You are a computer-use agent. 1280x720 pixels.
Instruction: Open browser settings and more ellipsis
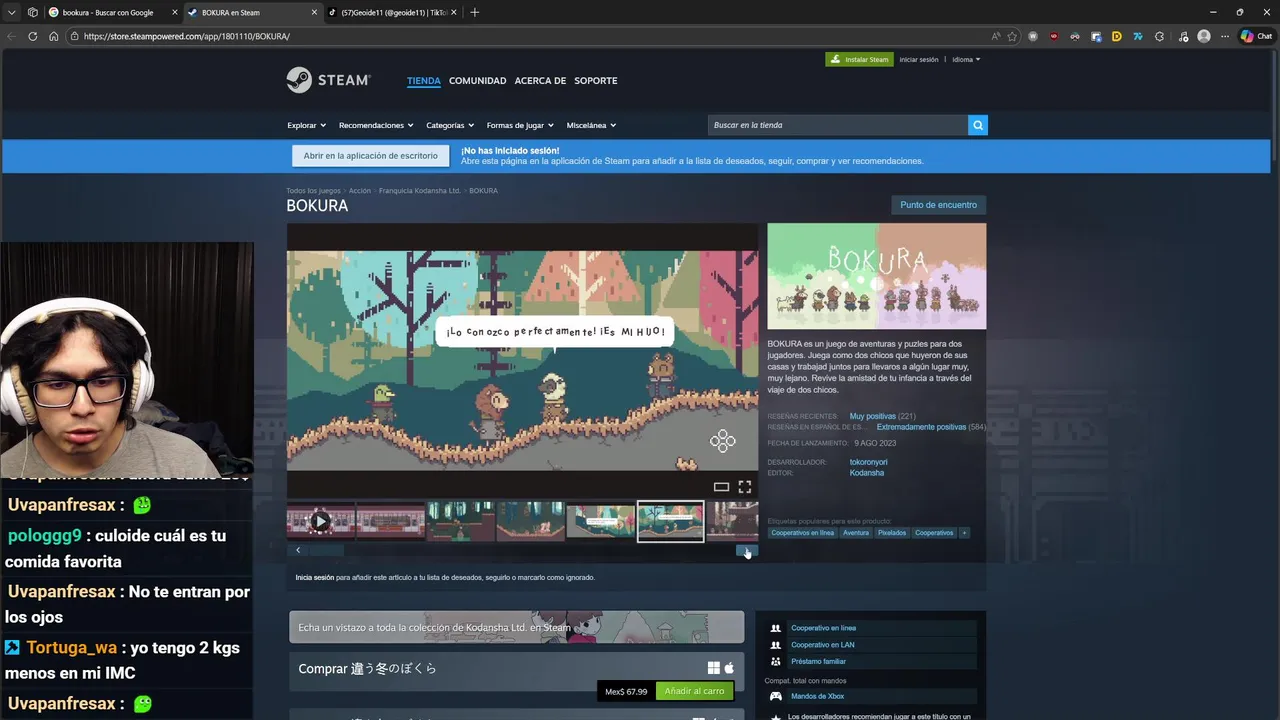pos(1225,36)
